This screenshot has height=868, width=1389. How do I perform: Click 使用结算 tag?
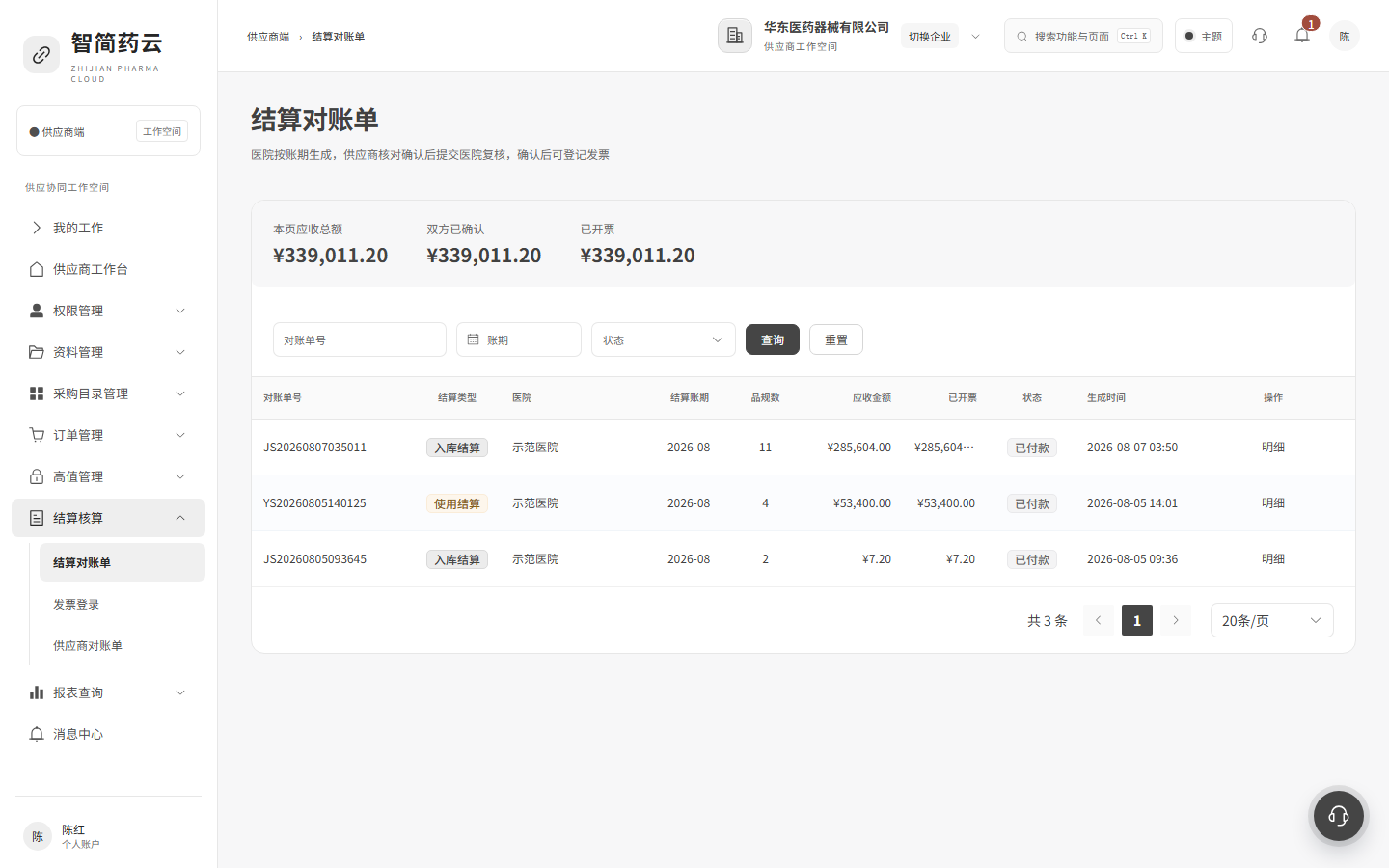click(x=457, y=503)
